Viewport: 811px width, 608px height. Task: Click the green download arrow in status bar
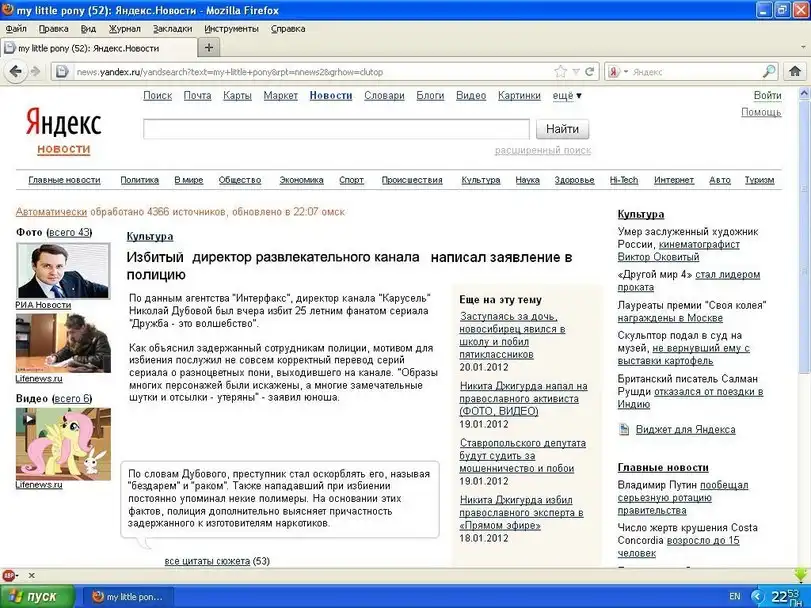click(801, 574)
